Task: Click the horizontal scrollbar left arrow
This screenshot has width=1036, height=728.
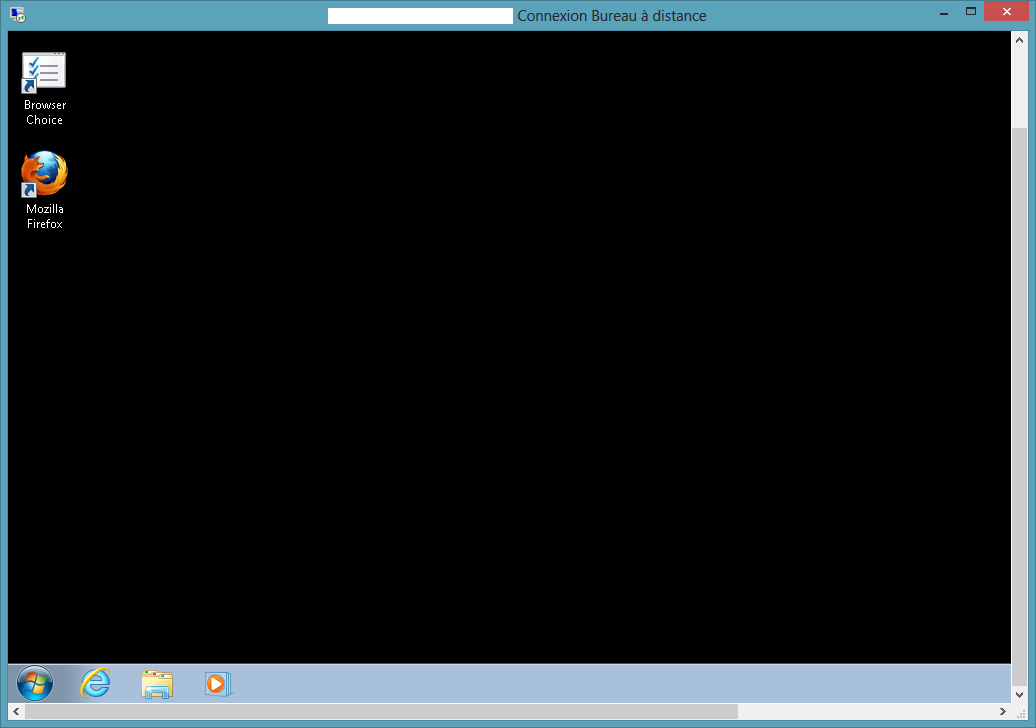Action: 16,712
